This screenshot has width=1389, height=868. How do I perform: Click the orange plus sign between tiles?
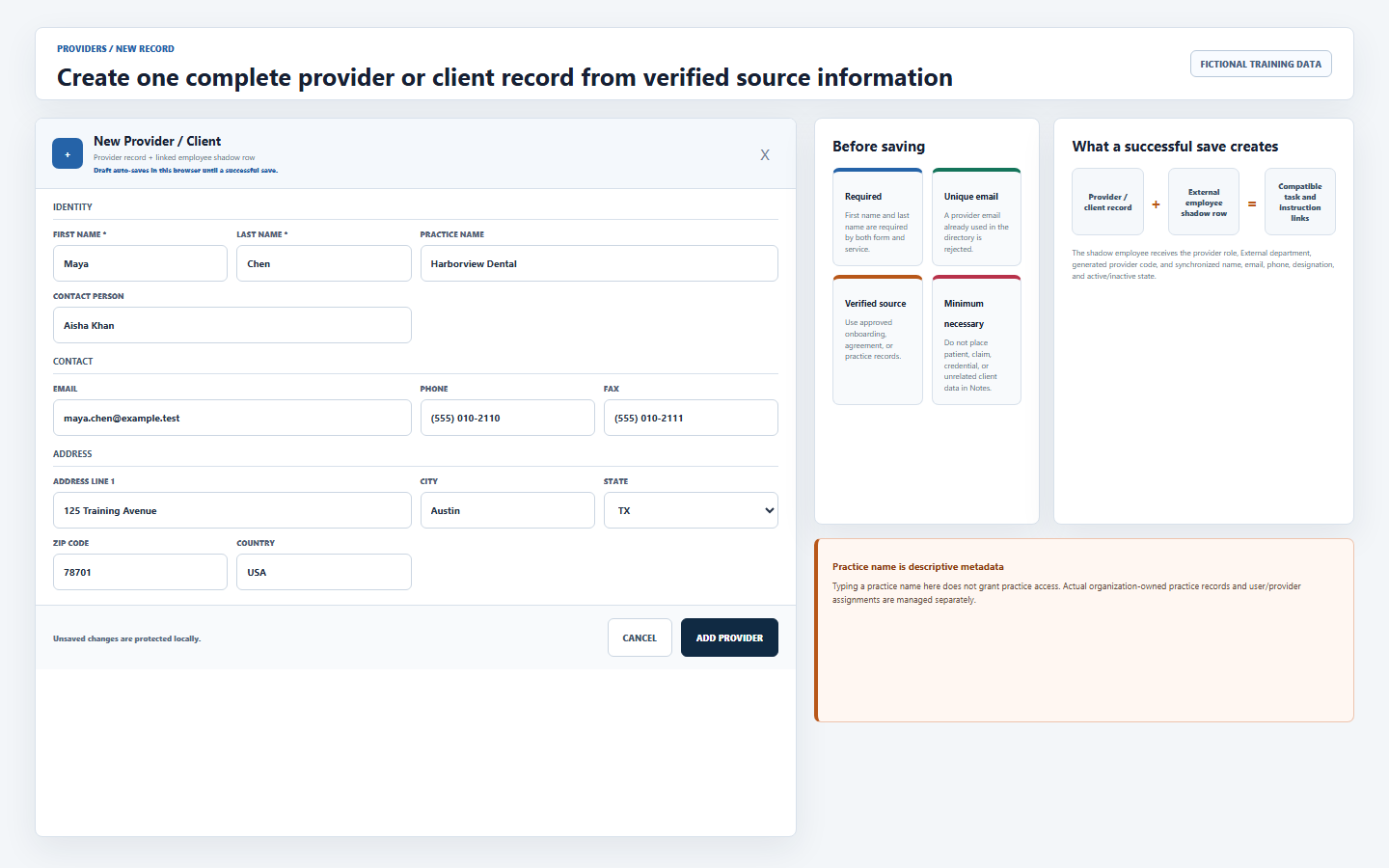click(x=1156, y=203)
